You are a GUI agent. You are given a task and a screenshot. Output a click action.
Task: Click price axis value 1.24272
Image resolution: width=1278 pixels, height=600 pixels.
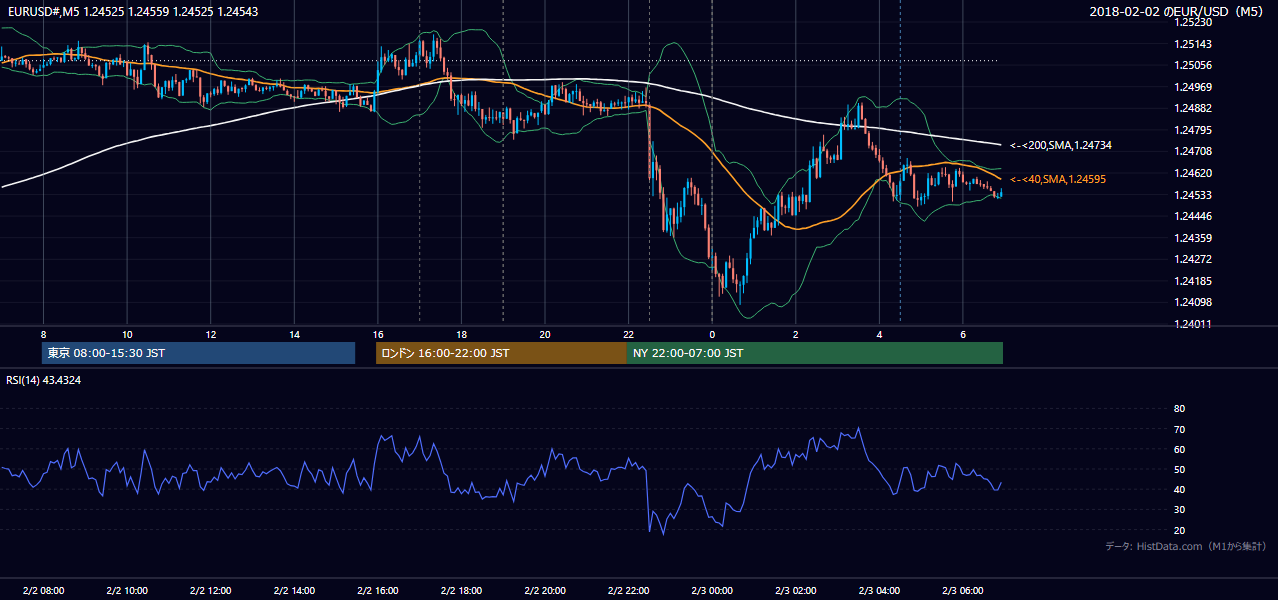1194,259
